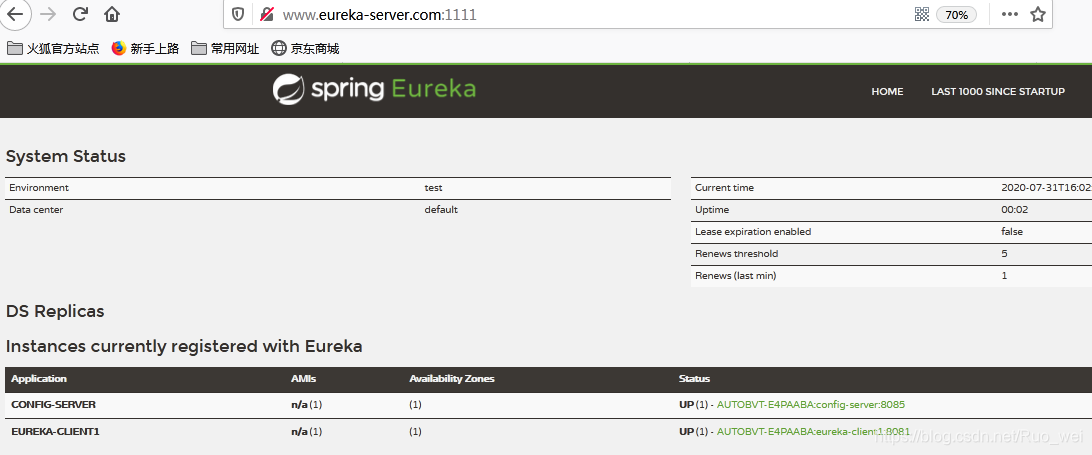Select the Renews threshold value 5
The image size is (1092, 455).
tap(1004, 254)
